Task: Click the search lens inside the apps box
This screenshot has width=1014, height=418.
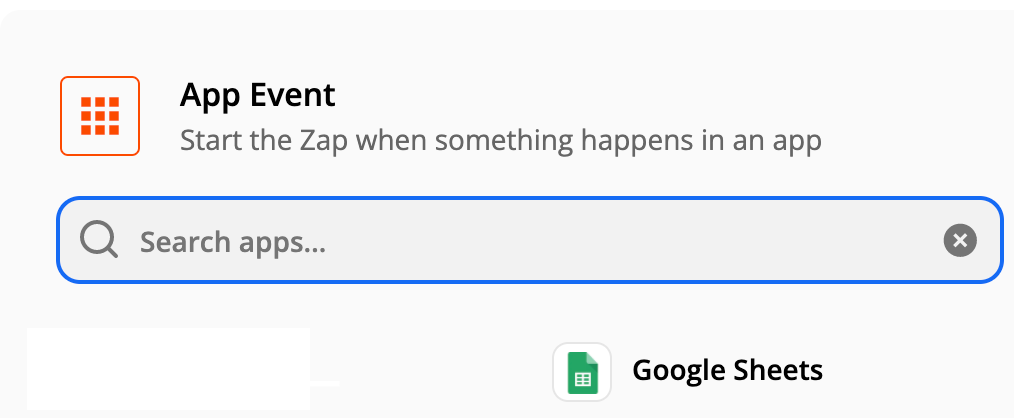Action: 99,241
